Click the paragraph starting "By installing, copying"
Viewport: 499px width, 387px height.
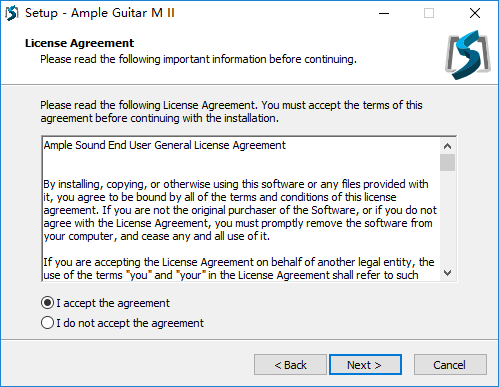240,210
